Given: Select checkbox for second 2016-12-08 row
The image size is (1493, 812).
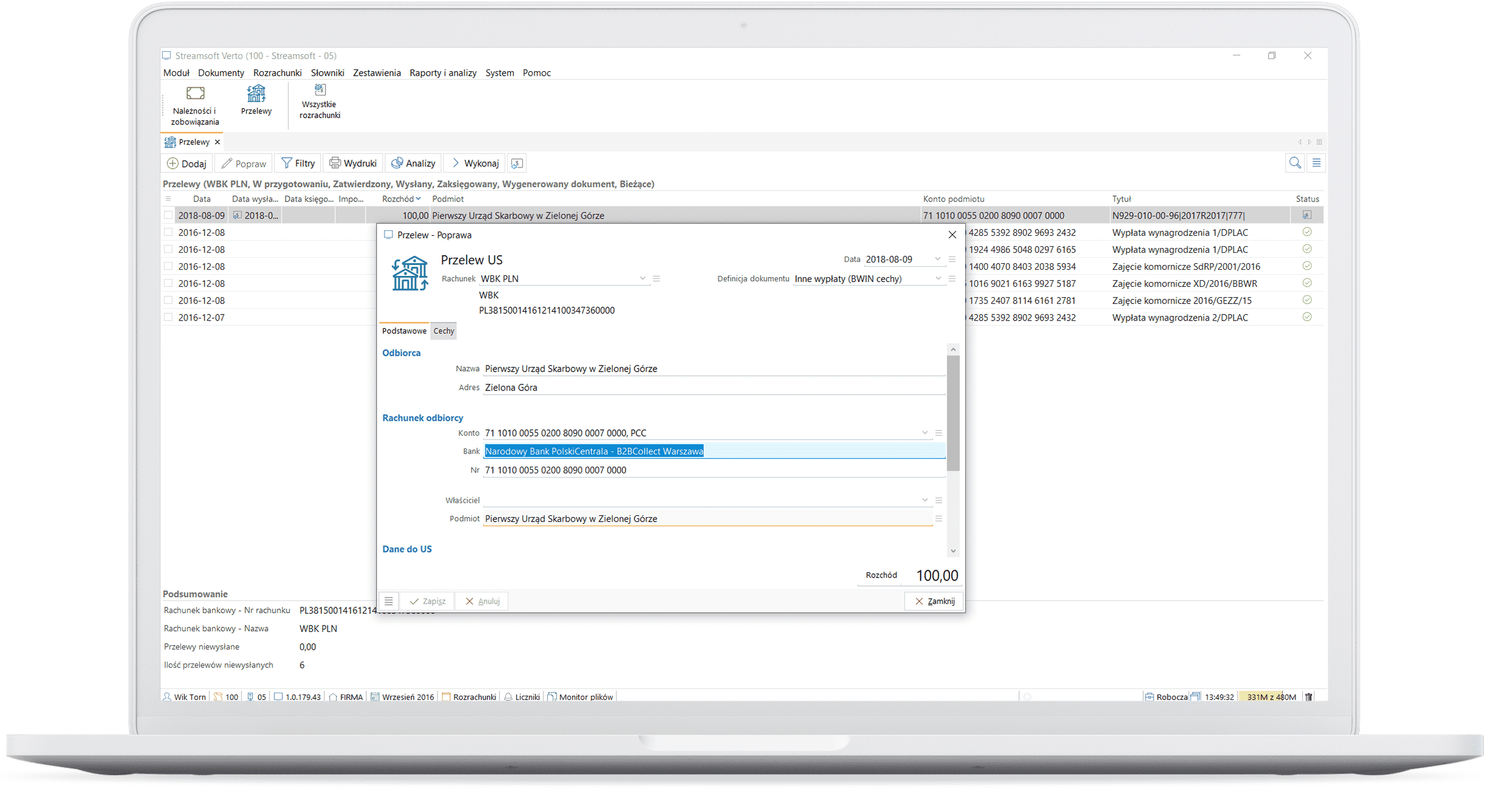Looking at the screenshot, I should [x=168, y=249].
